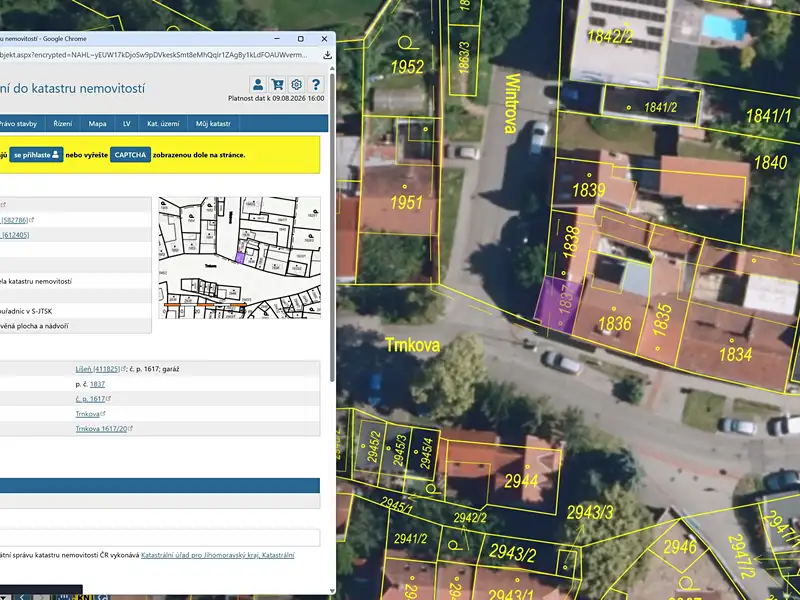This screenshot has width=800, height=600.
Task: Open the [612405] link
Action: 15,235
